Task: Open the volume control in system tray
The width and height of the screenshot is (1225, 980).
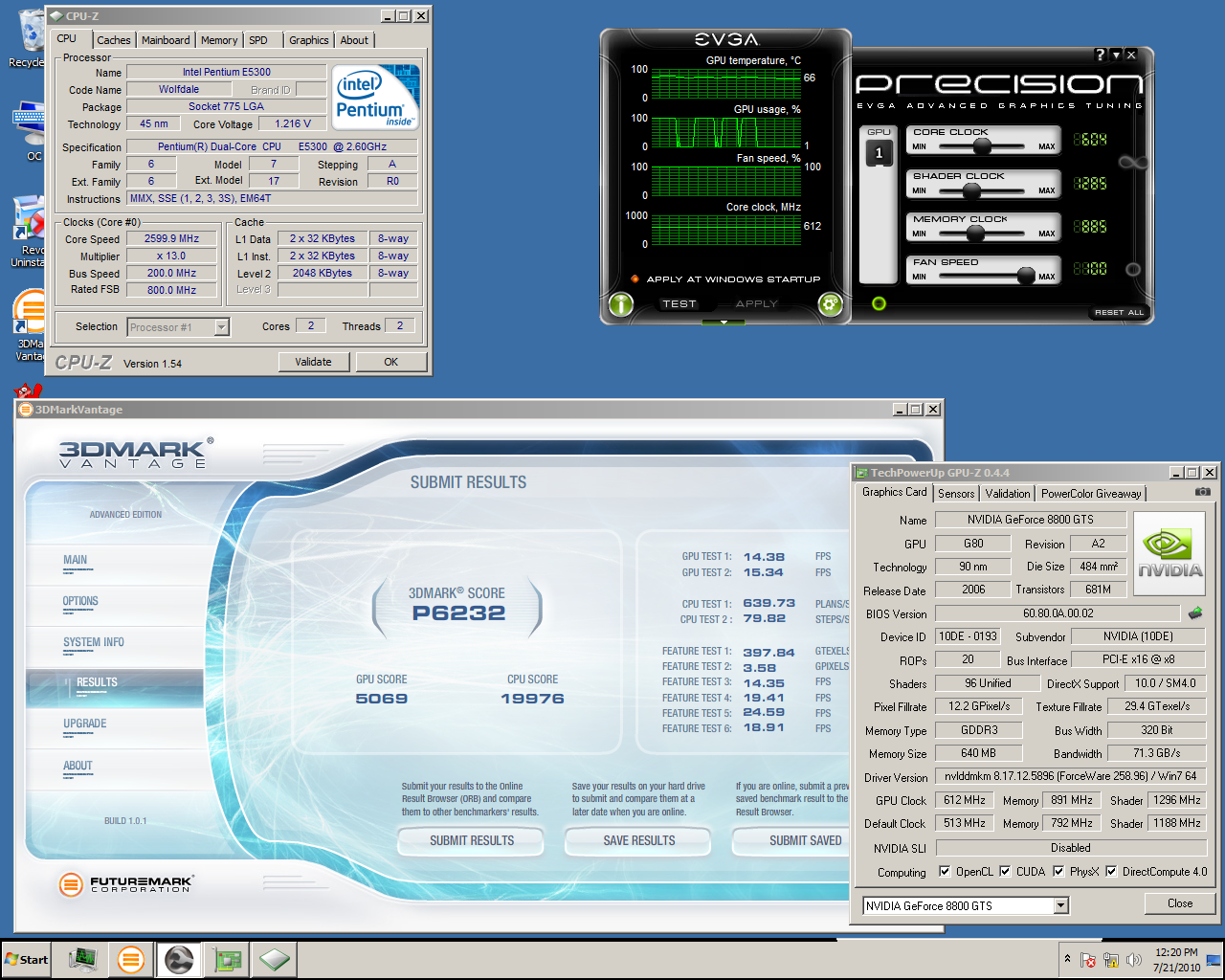Action: [1134, 960]
